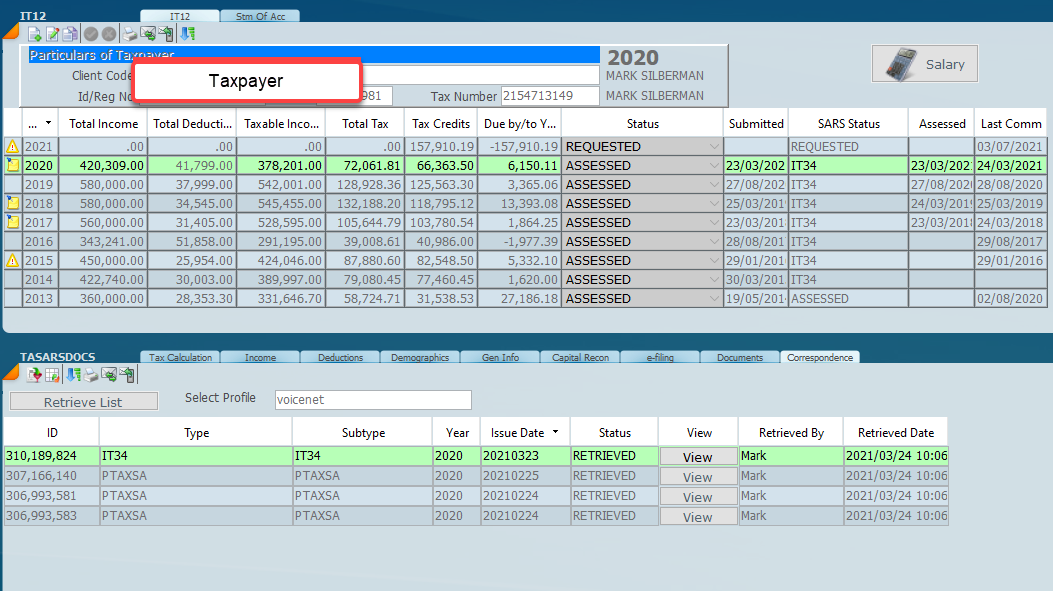Viewport: 1053px width, 591px height.
Task: Switch to the Documents tab
Action: (739, 357)
